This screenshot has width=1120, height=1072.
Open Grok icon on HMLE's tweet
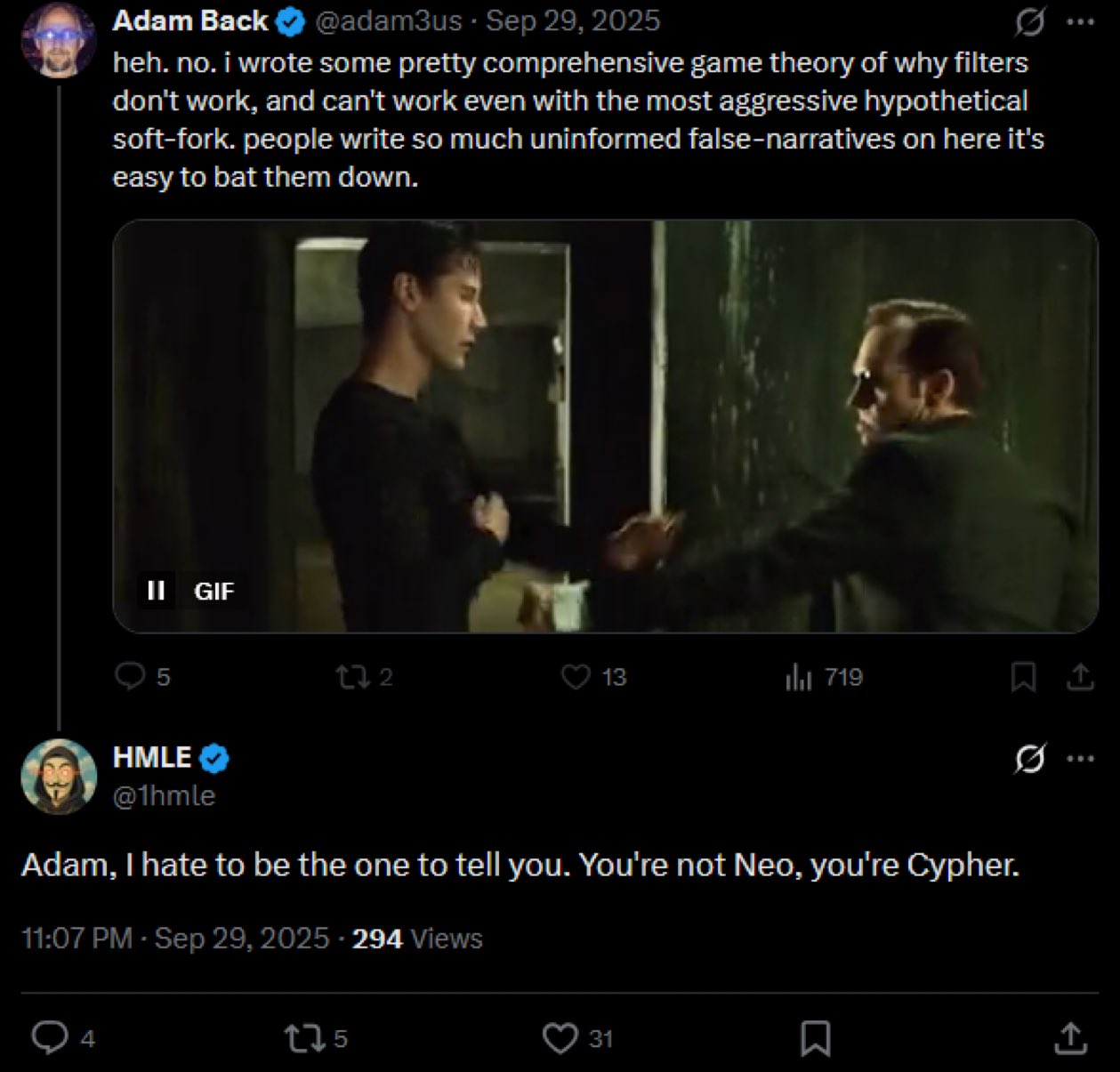click(x=1029, y=759)
